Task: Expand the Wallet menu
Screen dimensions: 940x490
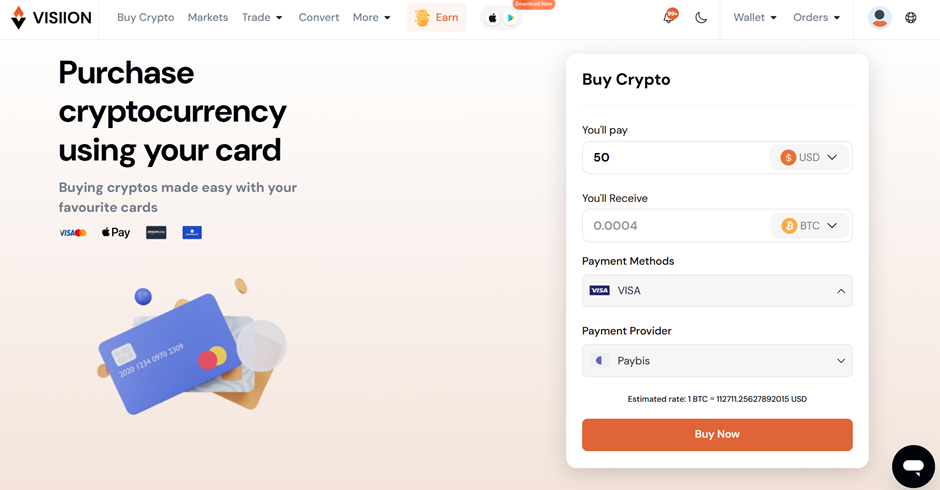Action: click(754, 18)
